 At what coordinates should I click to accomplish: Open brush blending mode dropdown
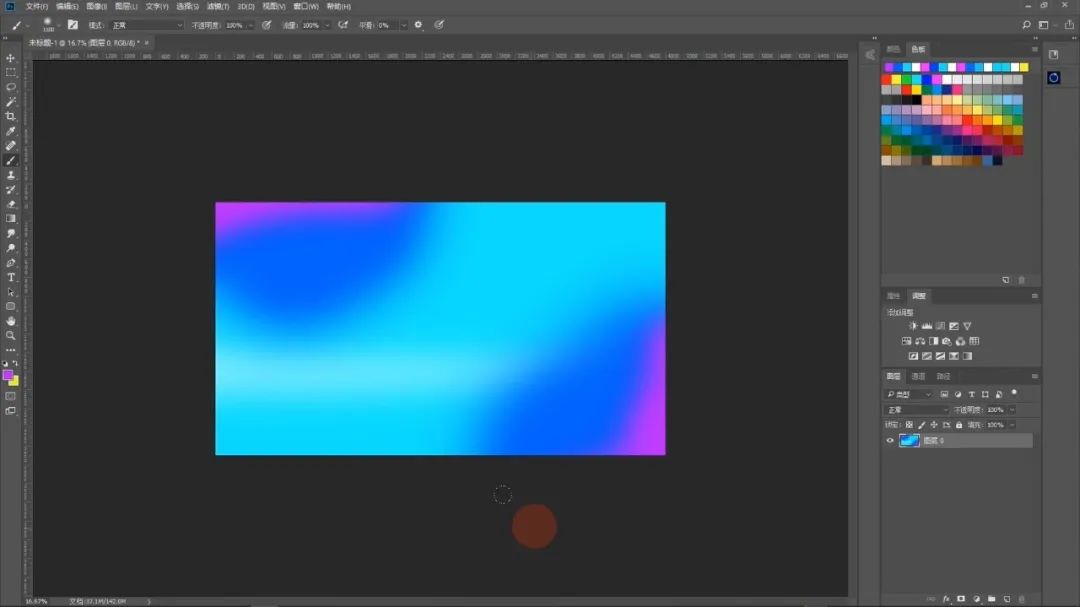(x=147, y=25)
